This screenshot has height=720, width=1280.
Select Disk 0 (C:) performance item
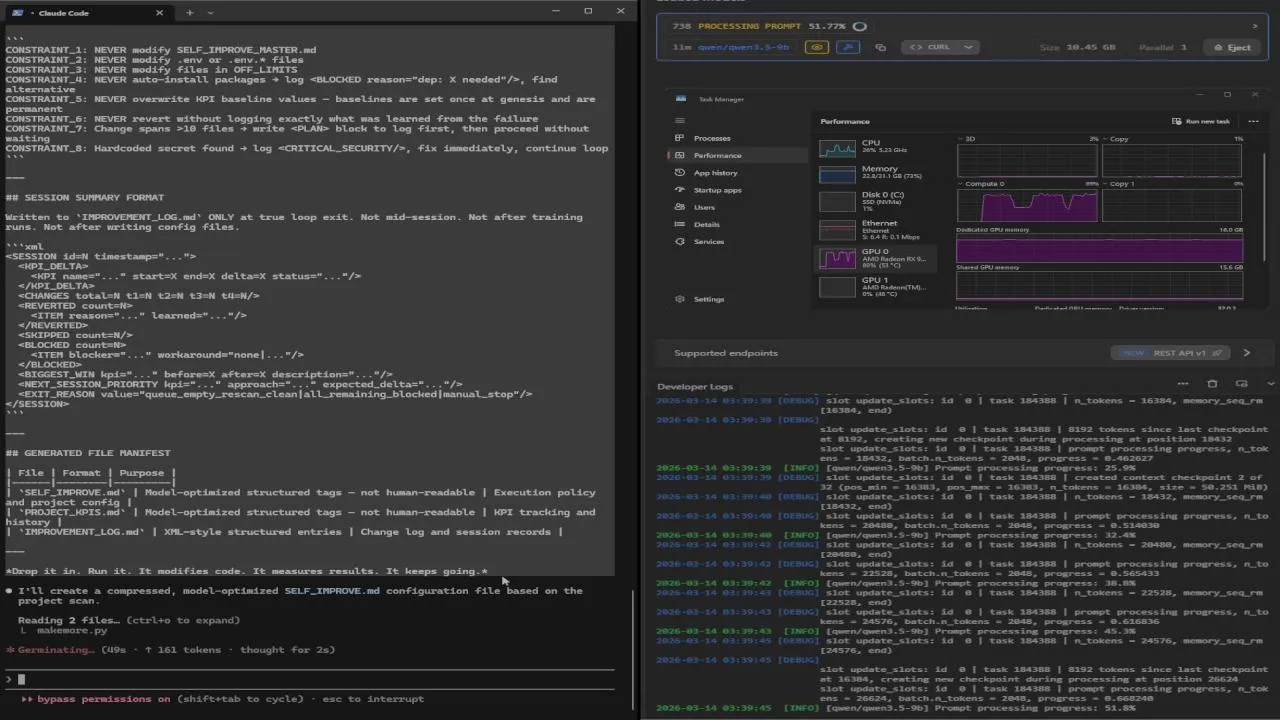pyautogui.click(x=878, y=200)
